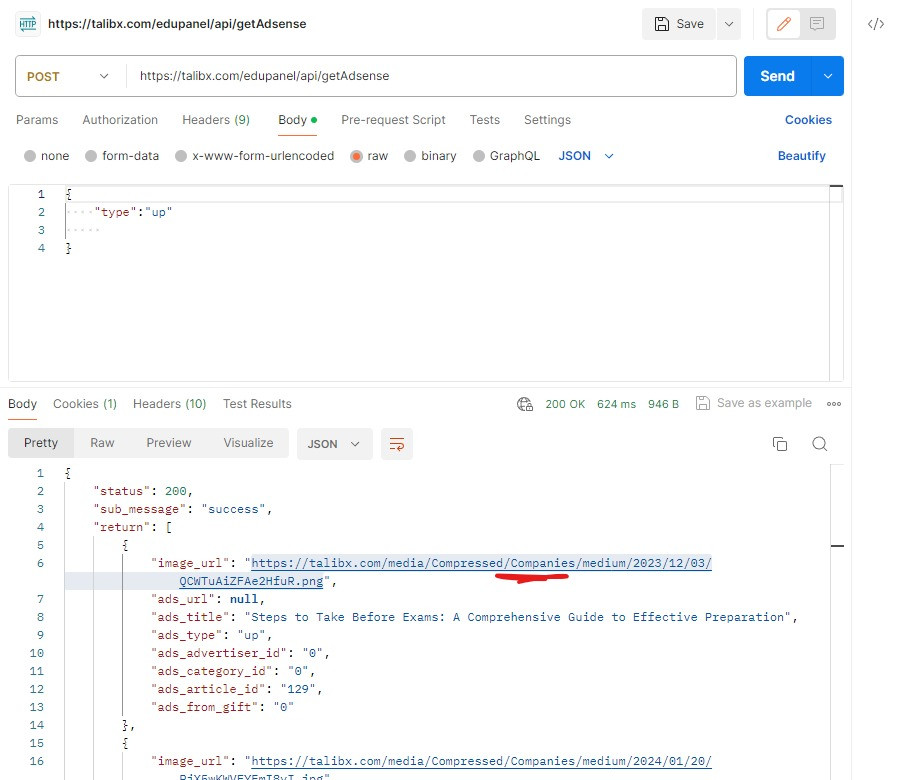900x780 pixels.
Task: Open the request body JSON format dropdown
Action: pyautogui.click(x=585, y=156)
